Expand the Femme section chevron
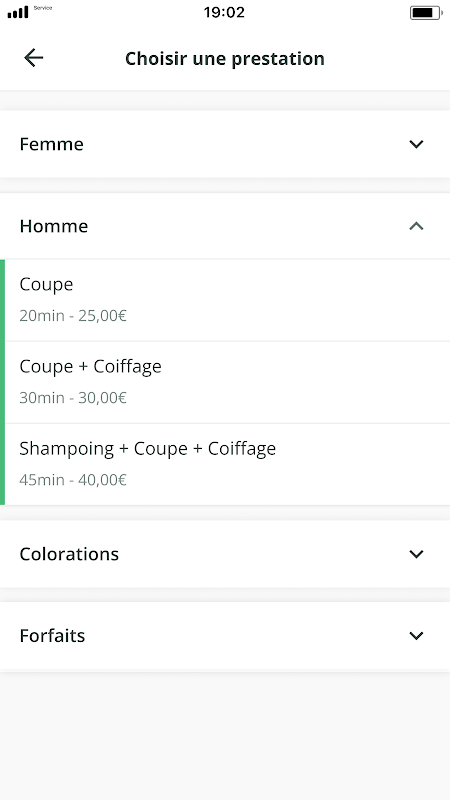This screenshot has height=800, width=450. pyautogui.click(x=416, y=144)
